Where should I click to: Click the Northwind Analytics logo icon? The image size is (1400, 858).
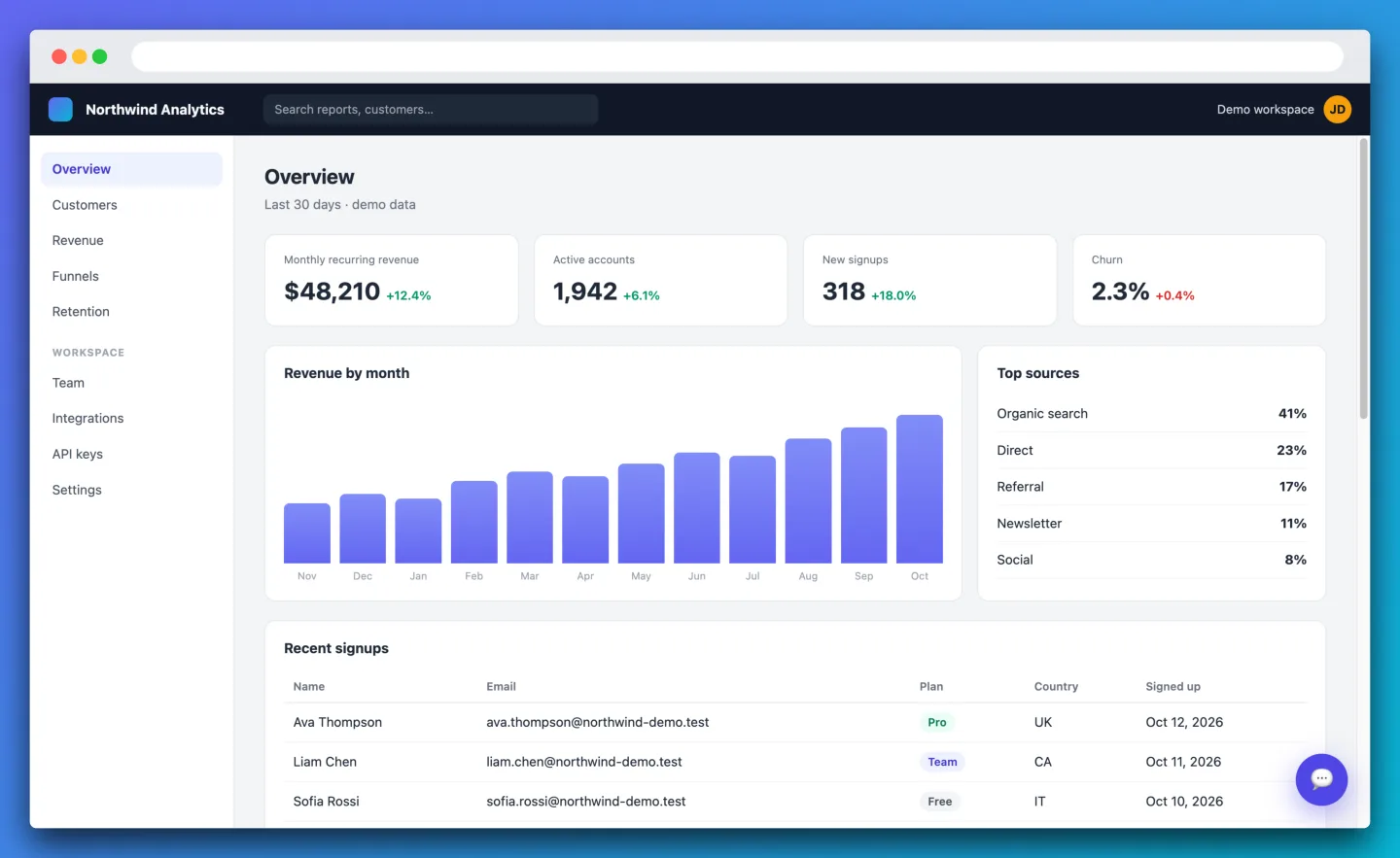60,109
